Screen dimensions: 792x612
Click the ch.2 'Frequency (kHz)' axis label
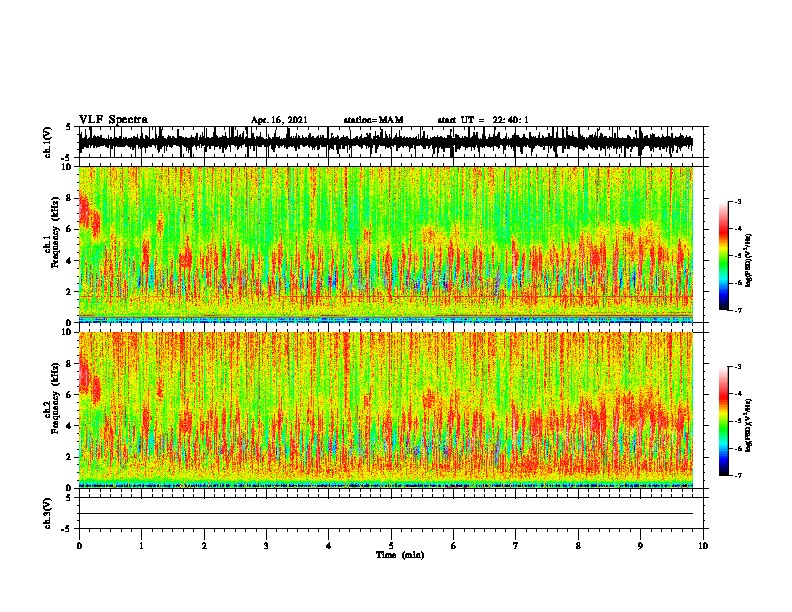point(55,398)
